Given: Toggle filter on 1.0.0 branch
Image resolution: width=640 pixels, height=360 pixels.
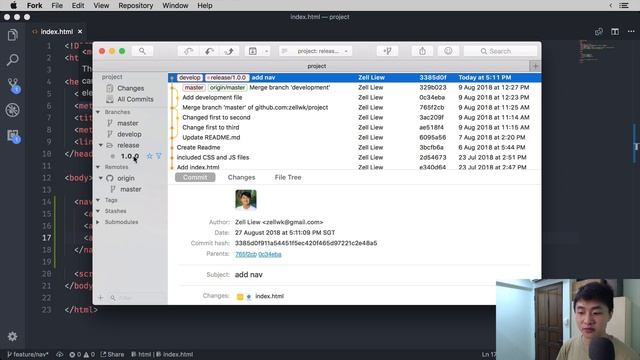Looking at the screenshot, I should tap(159, 156).
